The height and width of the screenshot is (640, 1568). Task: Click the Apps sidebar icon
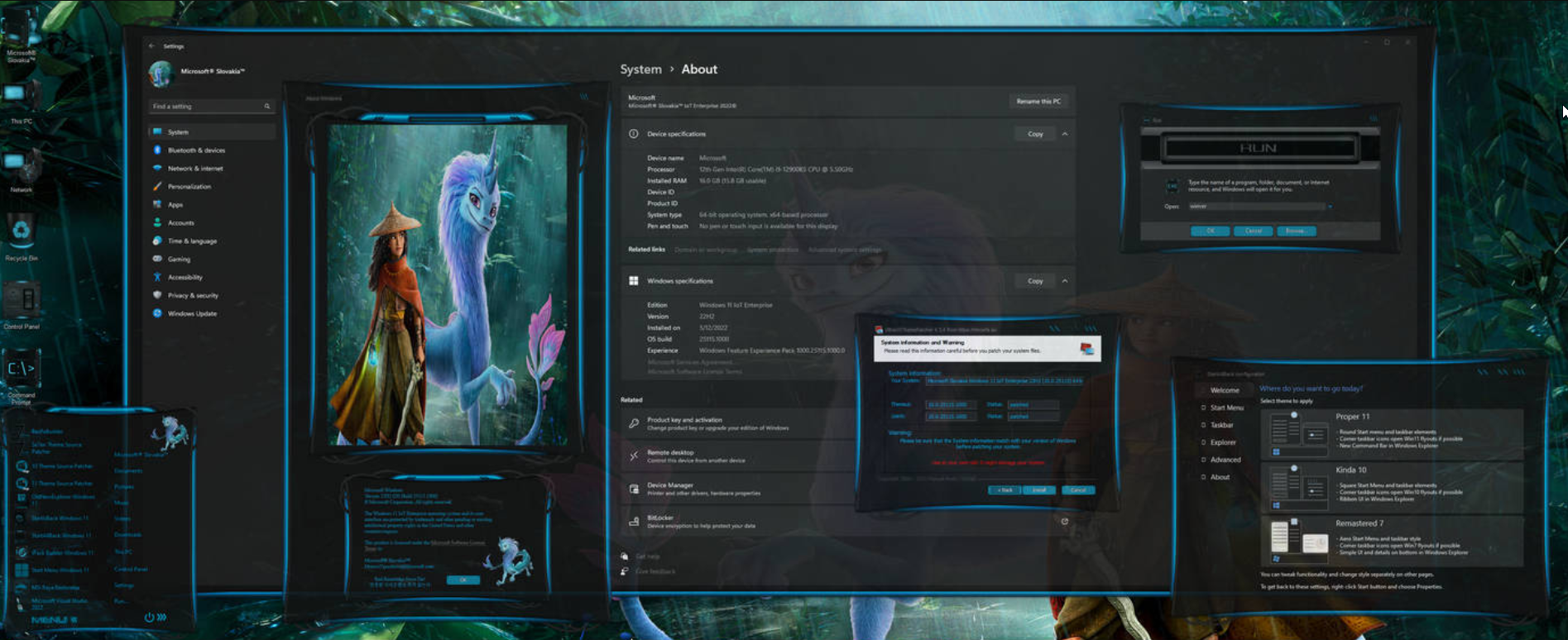coord(157,204)
